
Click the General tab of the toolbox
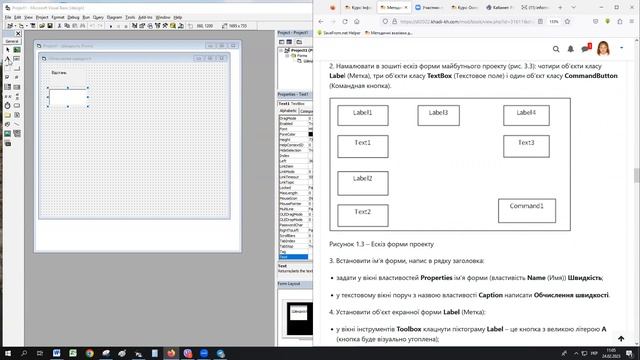tap(12, 41)
